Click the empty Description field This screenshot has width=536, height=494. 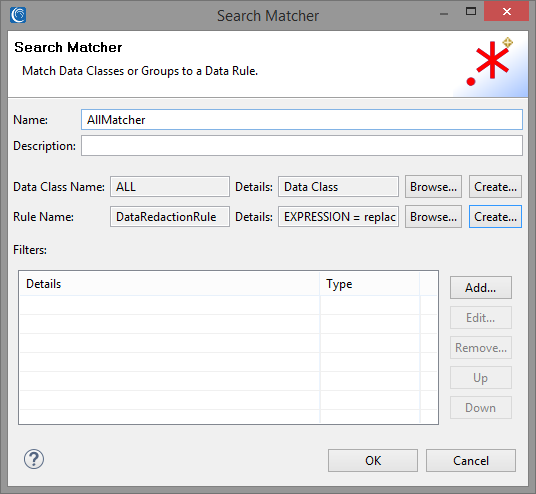[302, 146]
